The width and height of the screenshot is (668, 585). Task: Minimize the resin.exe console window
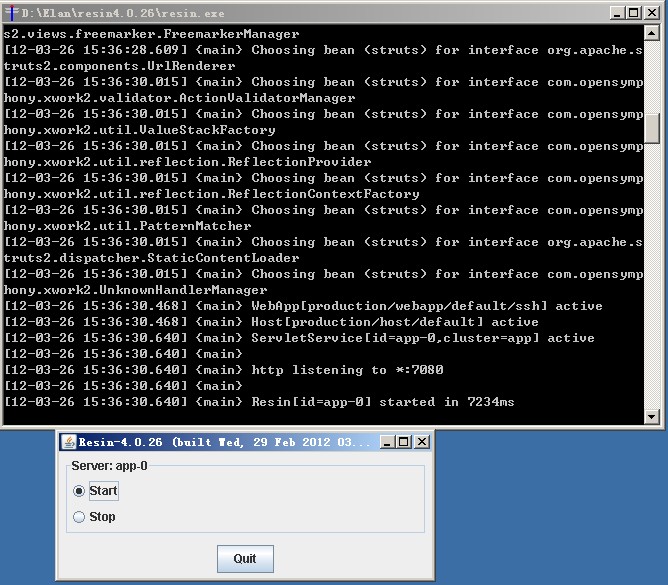[617, 13]
